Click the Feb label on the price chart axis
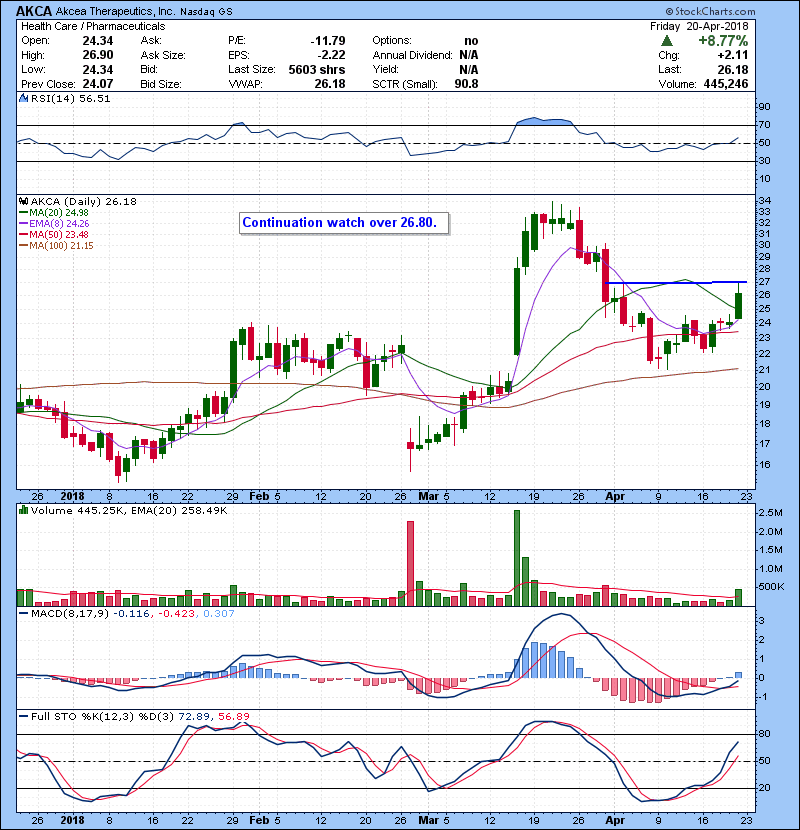Image resolution: width=800 pixels, height=830 pixels. (x=259, y=496)
